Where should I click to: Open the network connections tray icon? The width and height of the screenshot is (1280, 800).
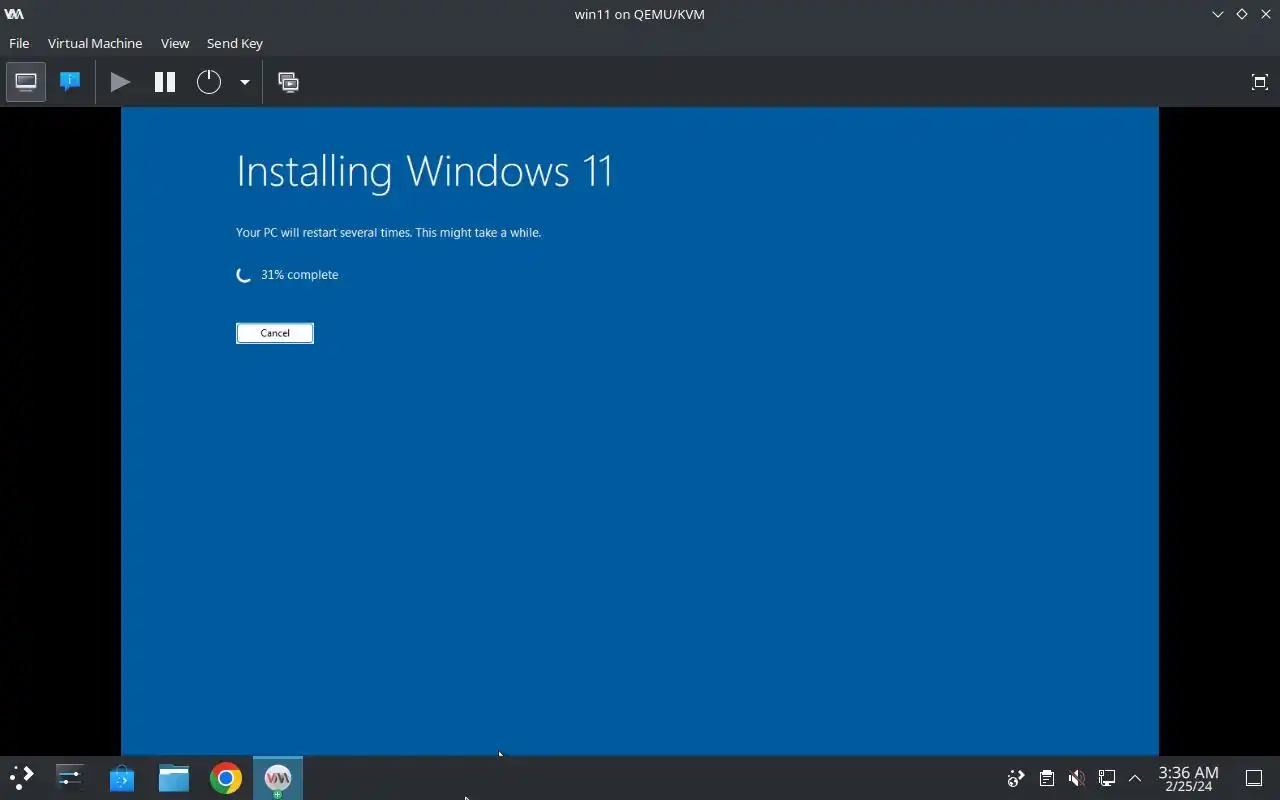click(x=1106, y=778)
